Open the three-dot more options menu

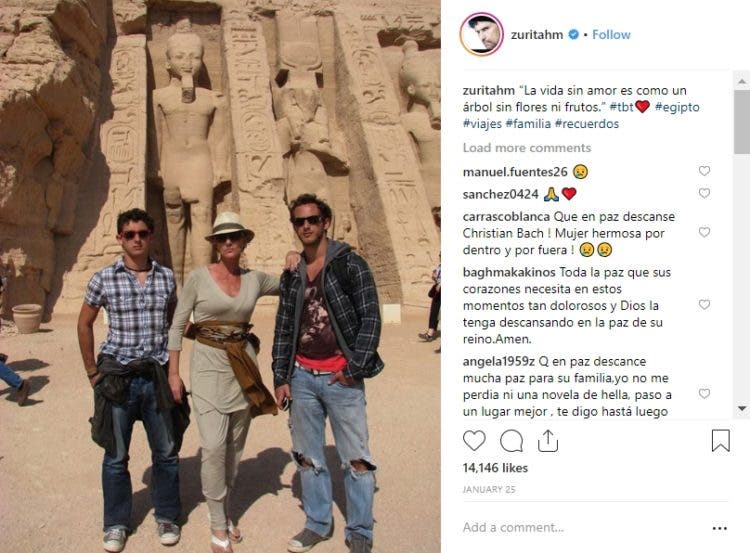pyautogui.click(x=719, y=528)
